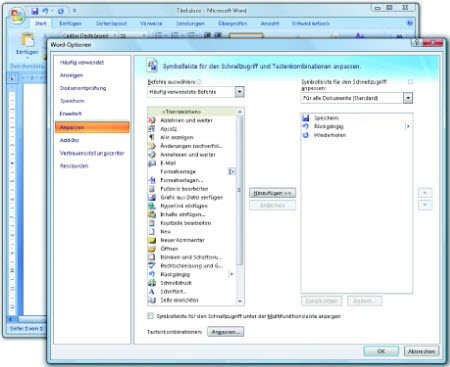Switch to the Einfügen ribbon tab
Image resolution: width=450 pixels, height=367 pixels.
[x=70, y=23]
